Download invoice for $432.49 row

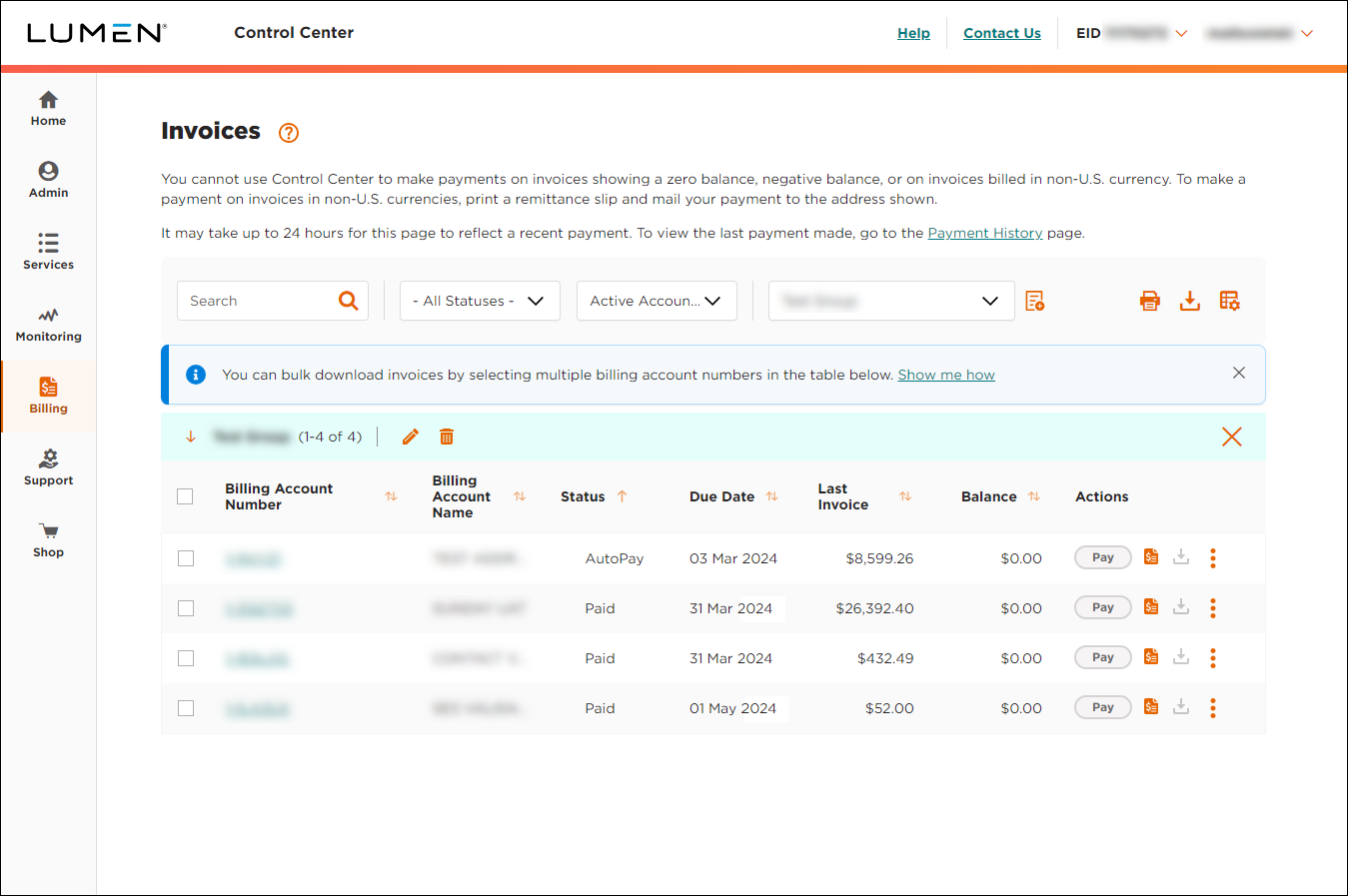tap(1181, 657)
